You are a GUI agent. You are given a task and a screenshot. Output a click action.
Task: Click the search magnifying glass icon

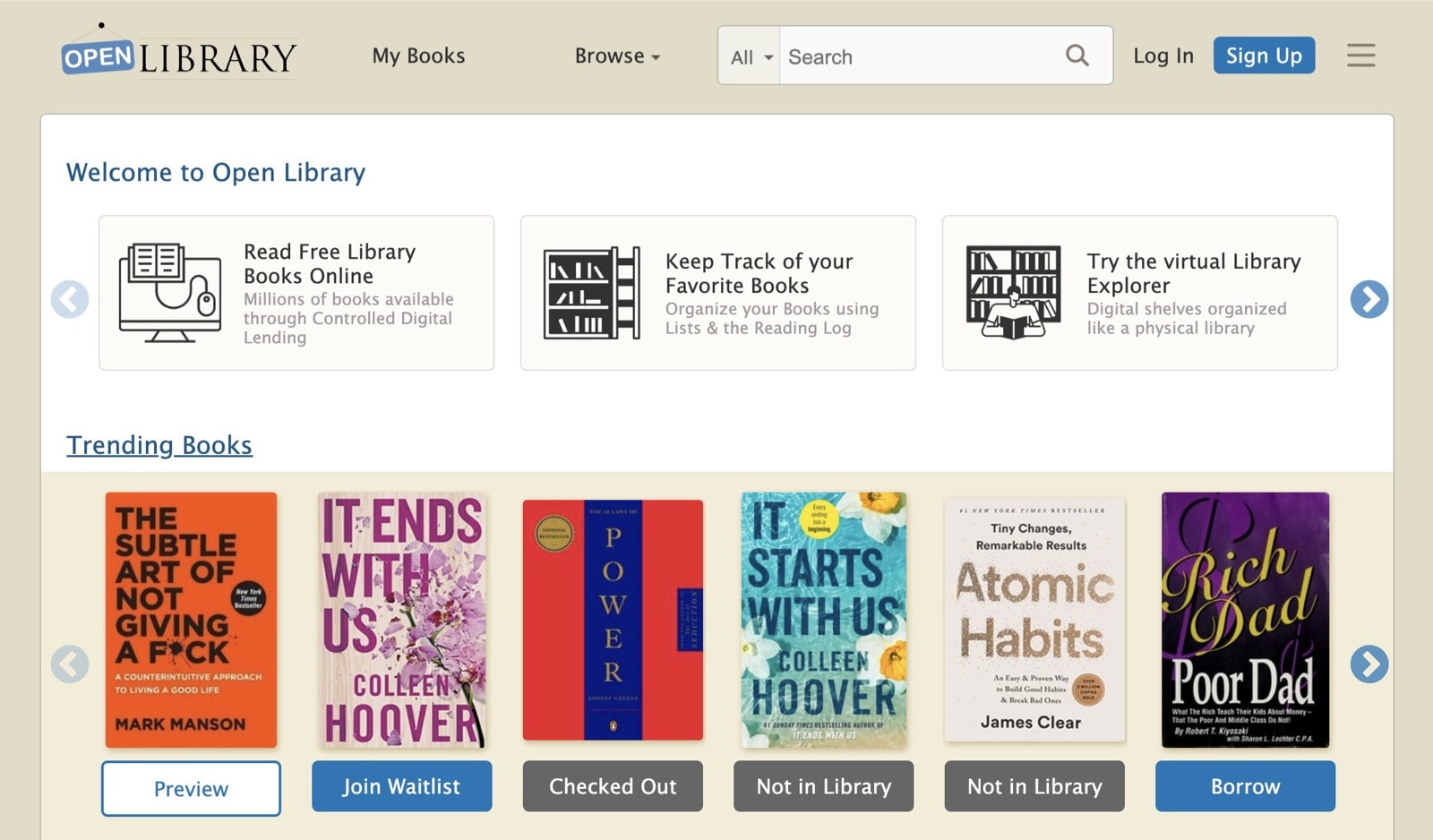[x=1077, y=56]
